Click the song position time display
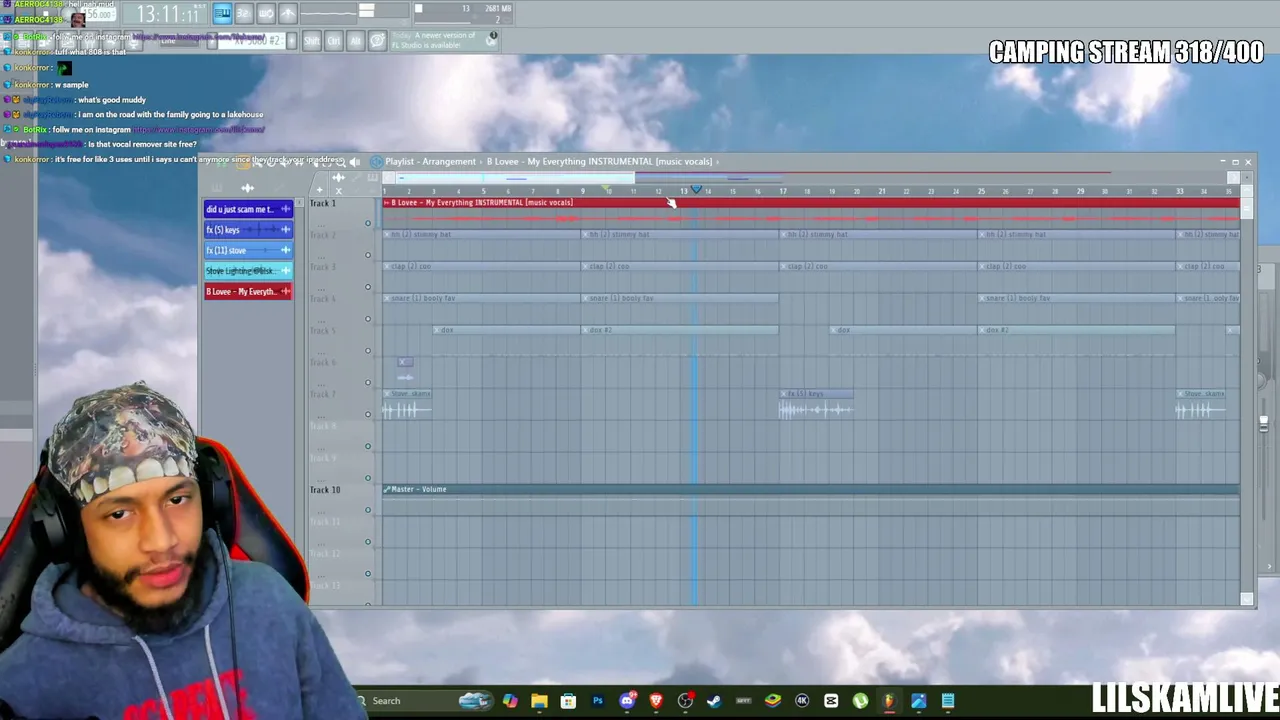Image resolution: width=1280 pixels, height=720 pixels. click(168, 14)
